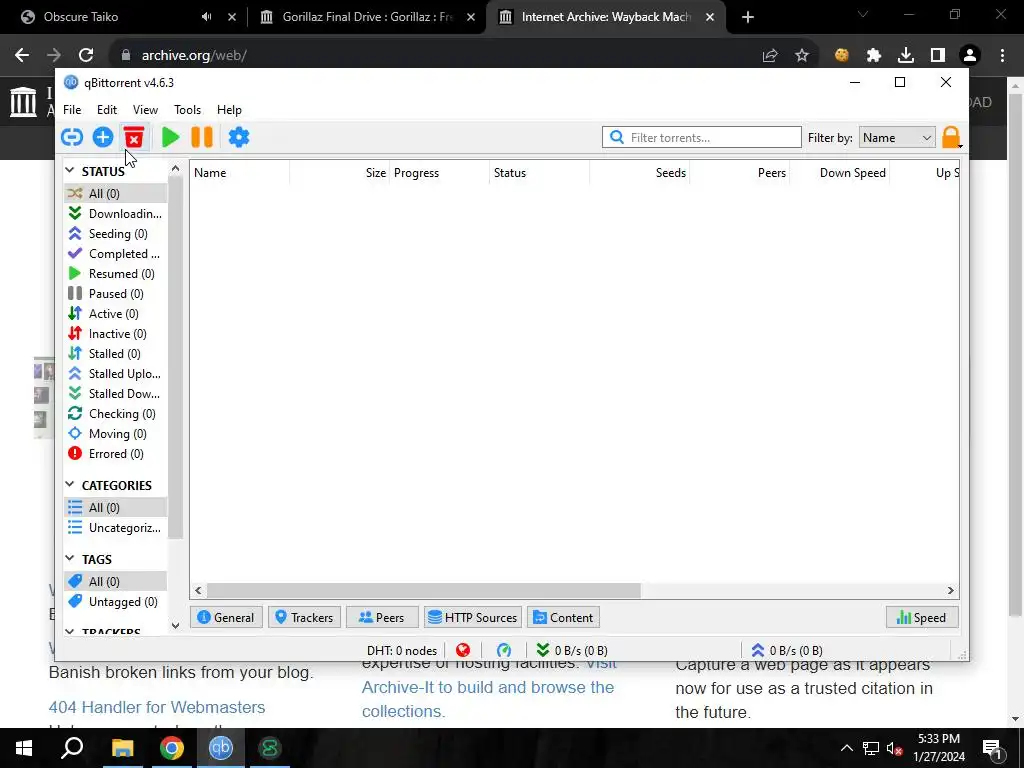Open the View menu

pos(146,110)
